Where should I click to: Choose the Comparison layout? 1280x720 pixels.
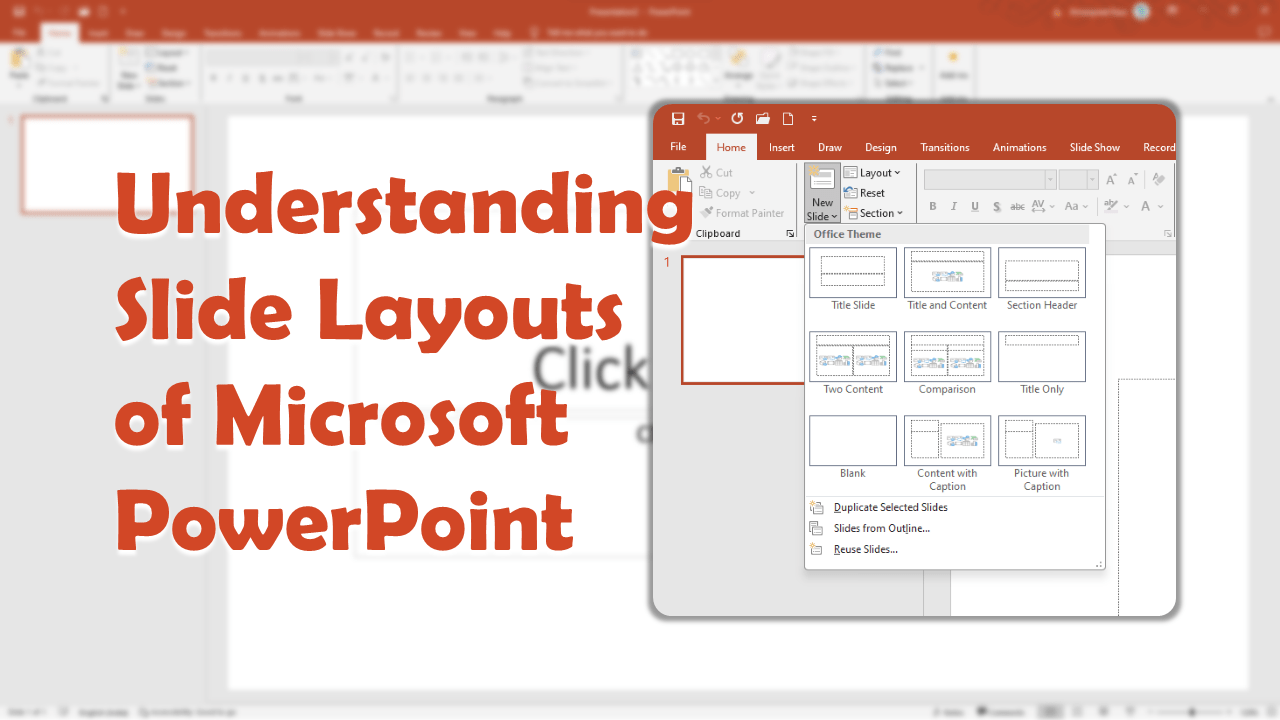tap(947, 363)
